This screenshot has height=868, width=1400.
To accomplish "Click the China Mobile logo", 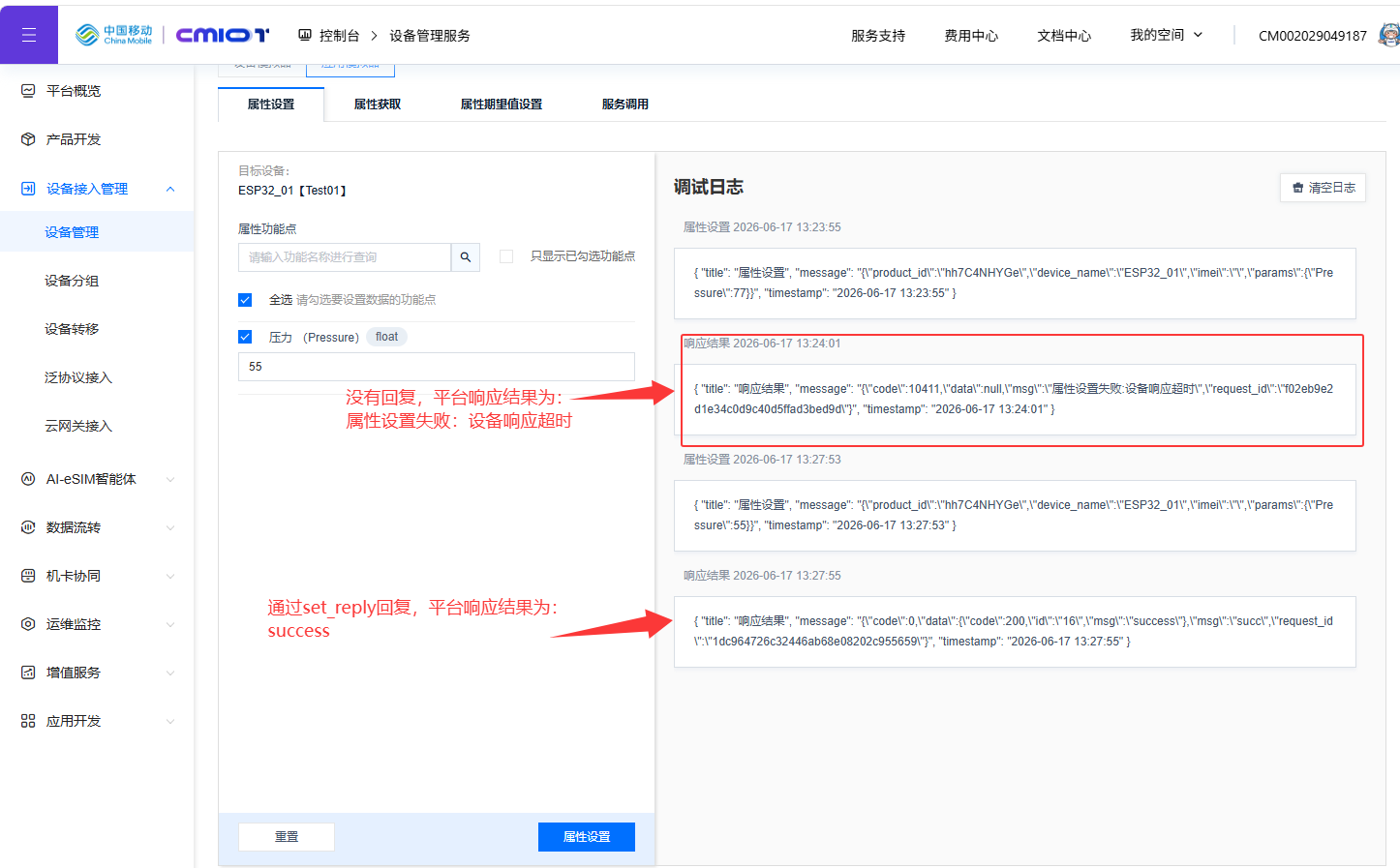I will coord(114,35).
